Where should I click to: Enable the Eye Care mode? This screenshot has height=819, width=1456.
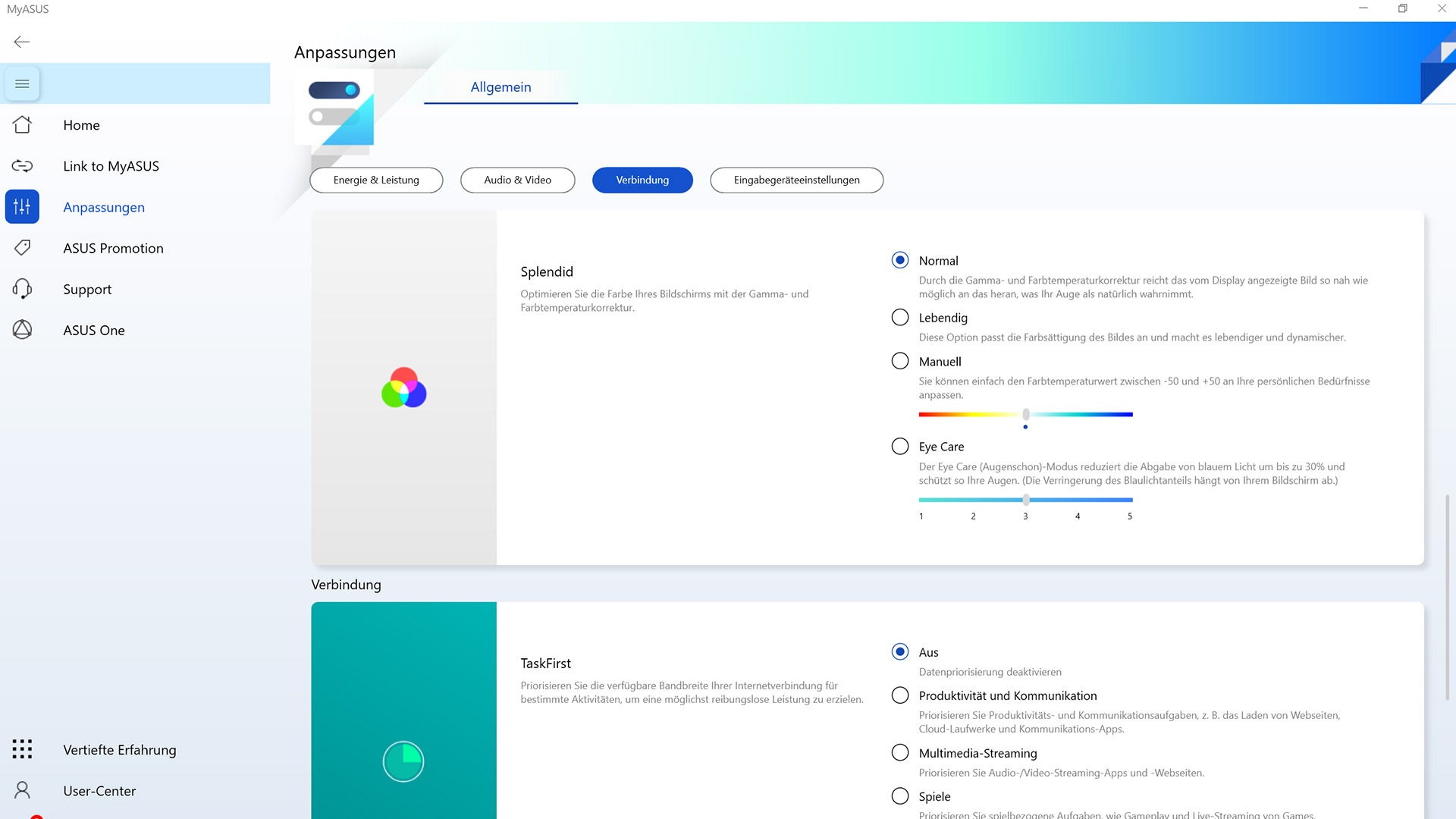pos(900,447)
